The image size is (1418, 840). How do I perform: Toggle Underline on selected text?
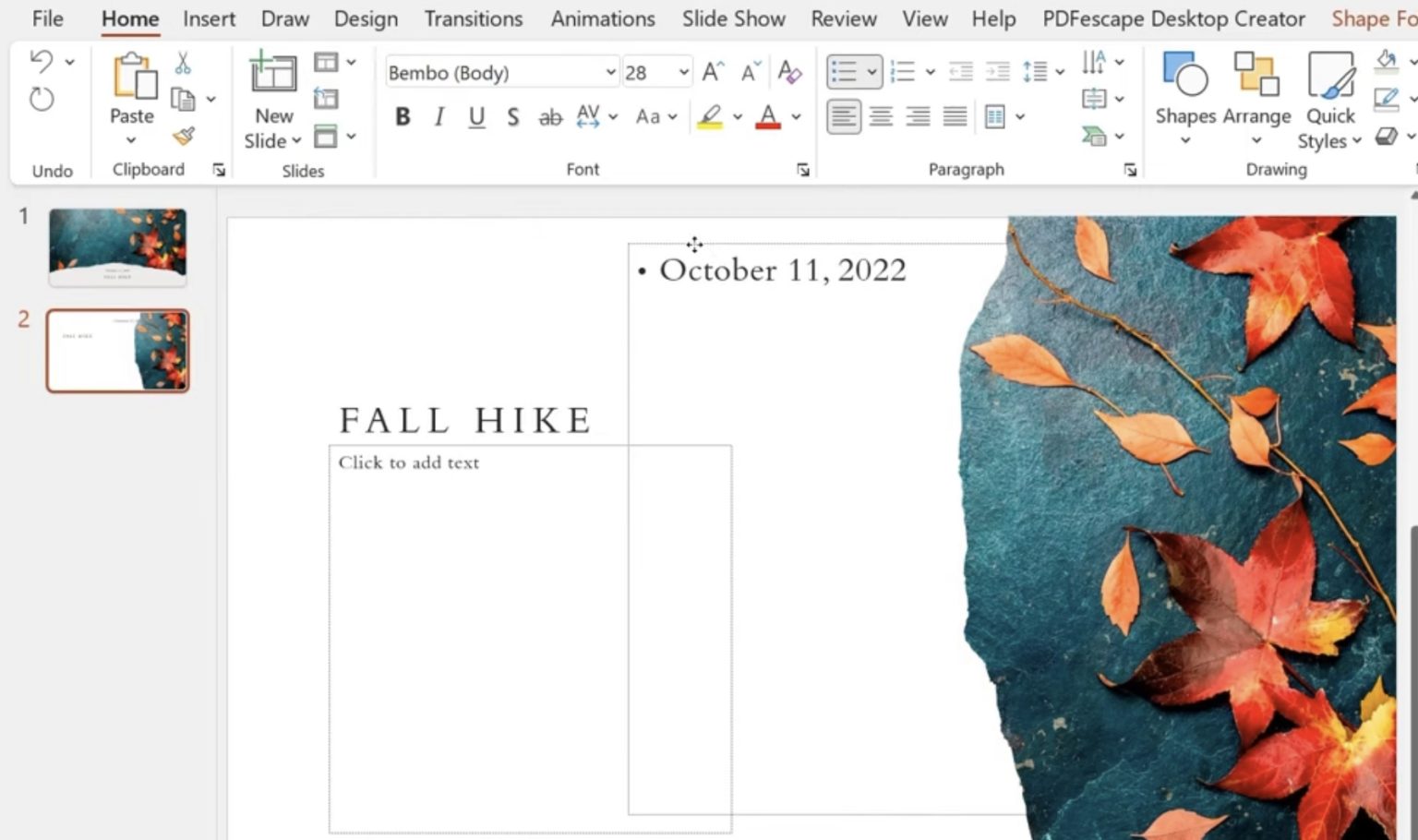(476, 117)
